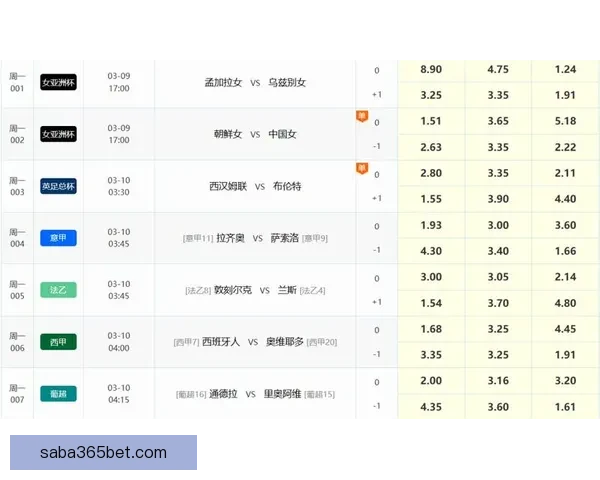Choose 5.18 away odds for 中国女
600x480 pixels.
tap(565, 121)
